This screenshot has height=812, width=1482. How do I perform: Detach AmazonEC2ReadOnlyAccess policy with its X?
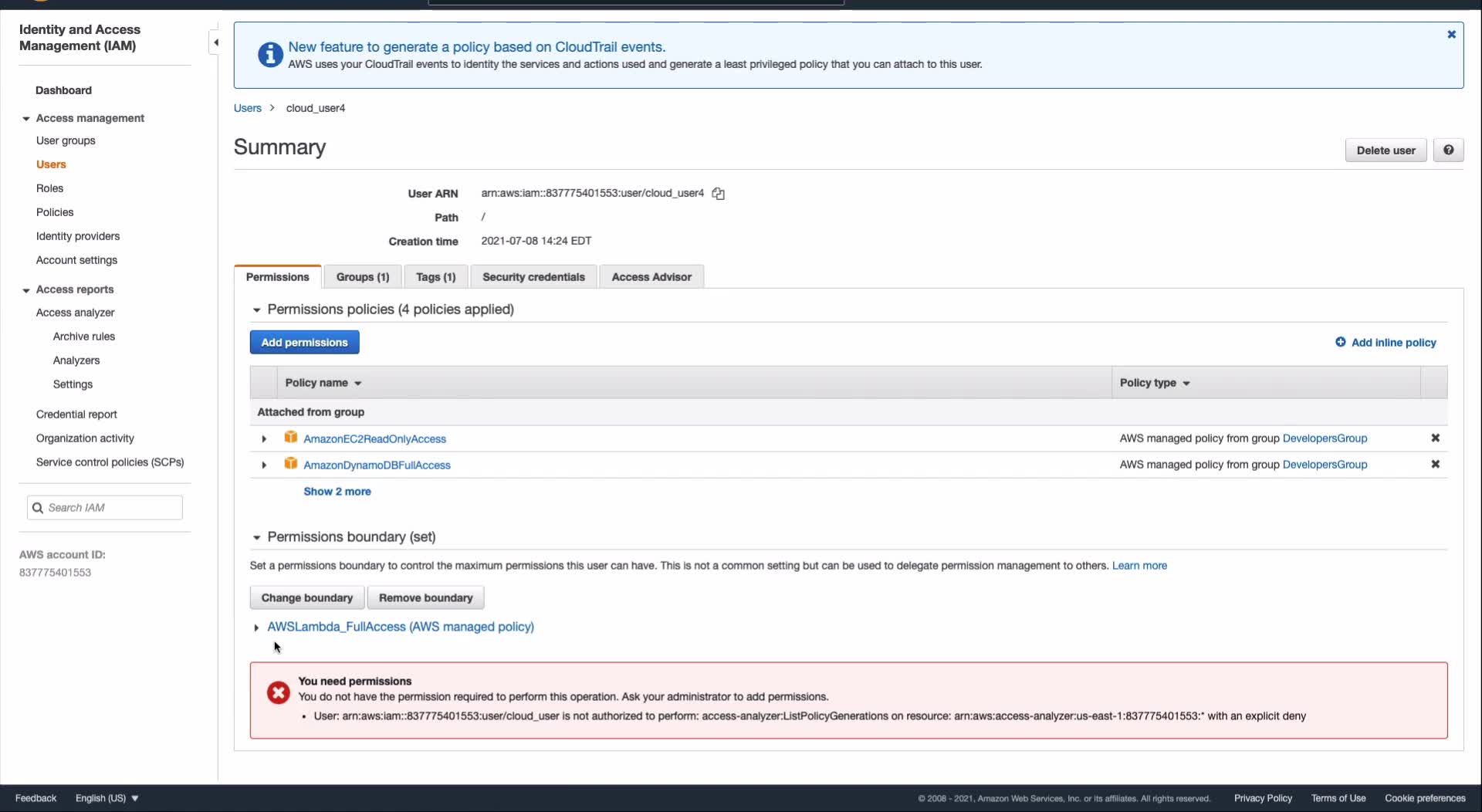(1436, 438)
